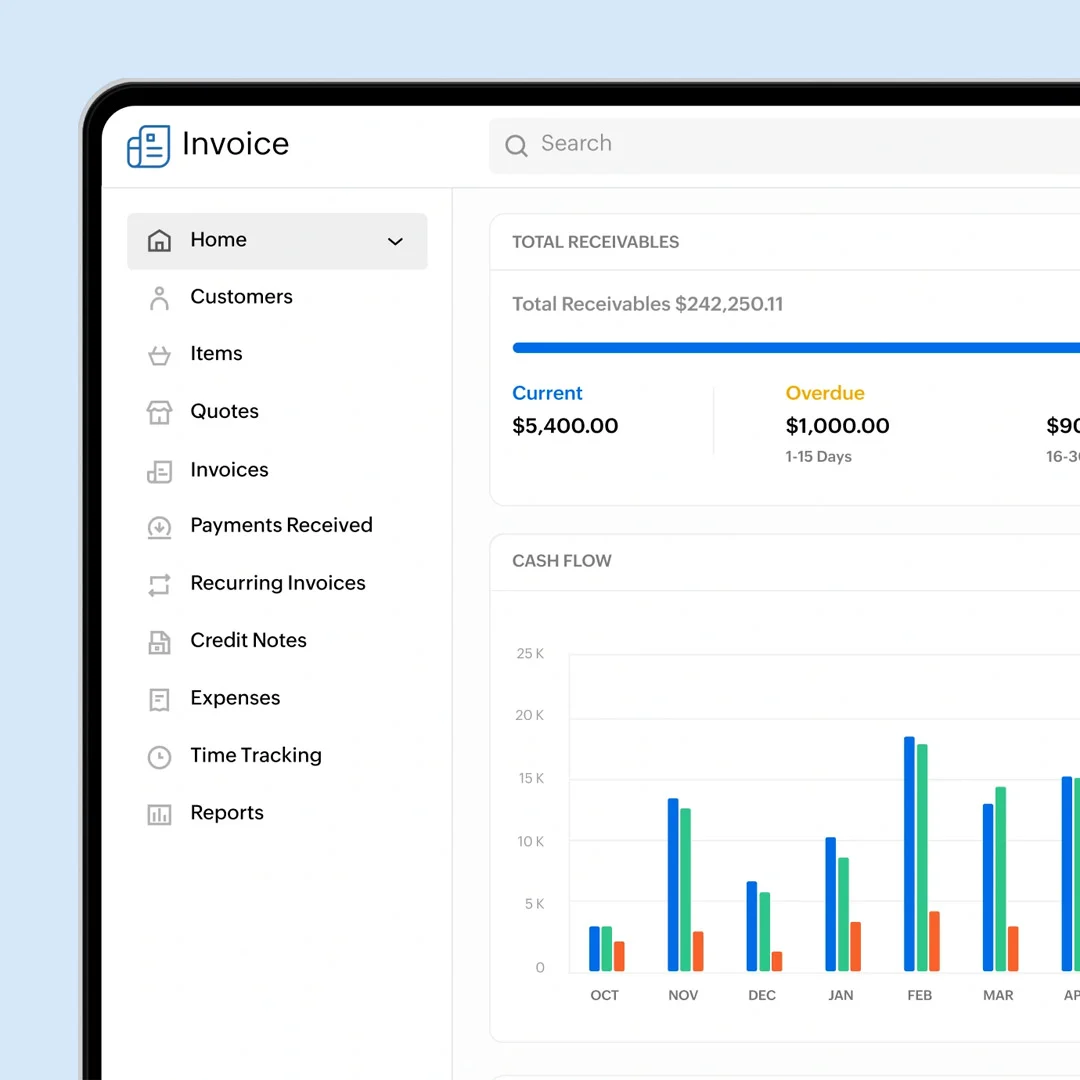Open the Expenses section icon
Image resolution: width=1080 pixels, height=1080 pixels.
pos(160,699)
